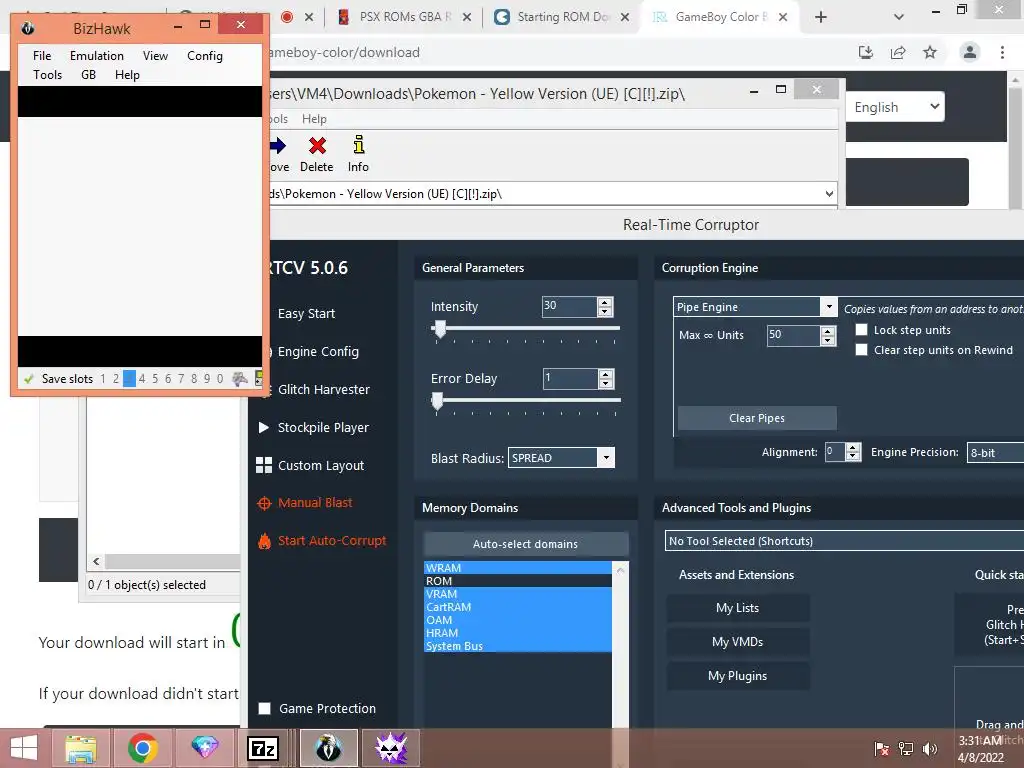This screenshot has height=768, width=1024.
Task: Click the Intensity slider handle
Action: [x=440, y=329]
